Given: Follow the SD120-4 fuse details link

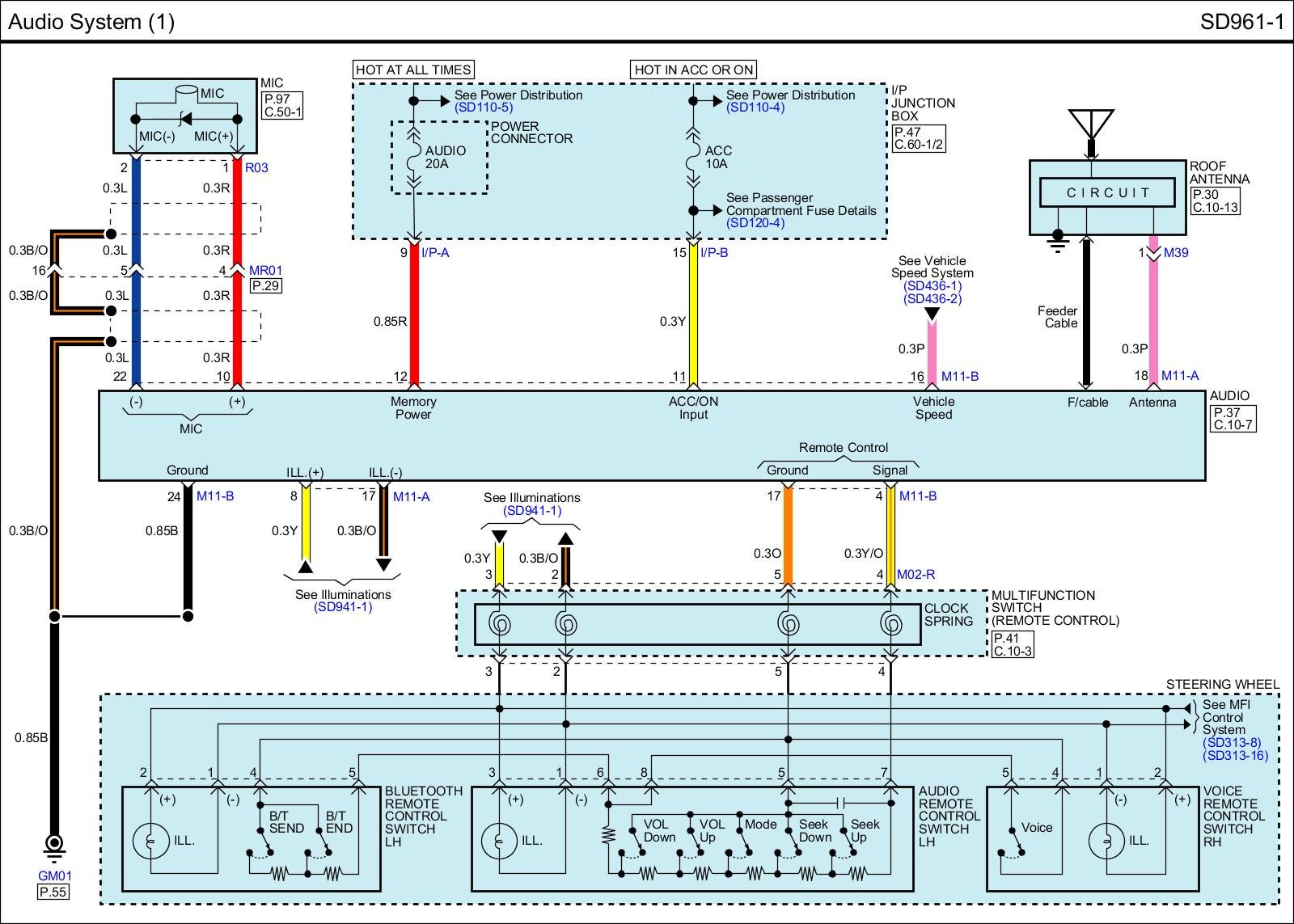Looking at the screenshot, I should pyautogui.click(x=755, y=223).
